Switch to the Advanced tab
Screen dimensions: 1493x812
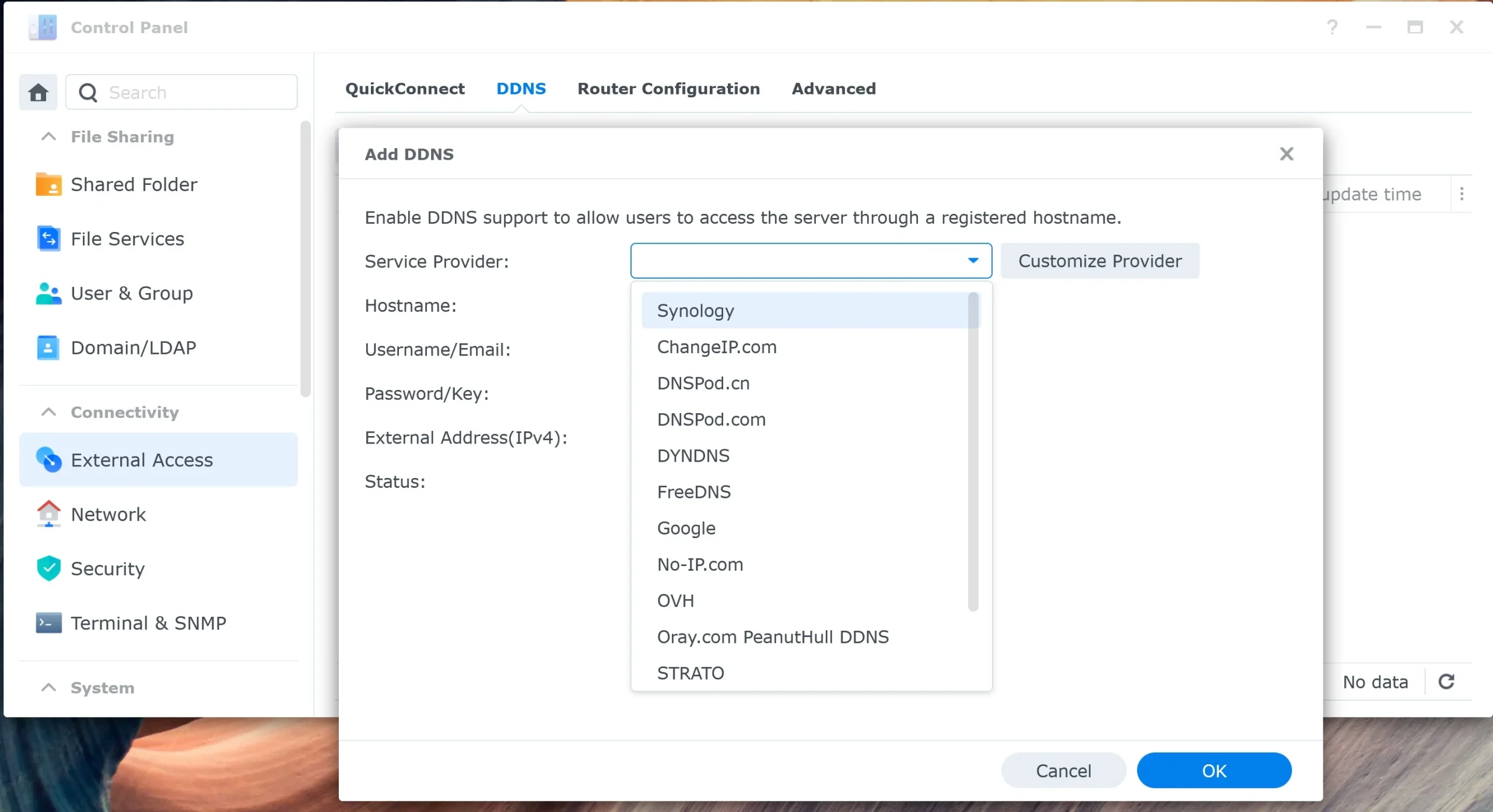pyautogui.click(x=833, y=89)
